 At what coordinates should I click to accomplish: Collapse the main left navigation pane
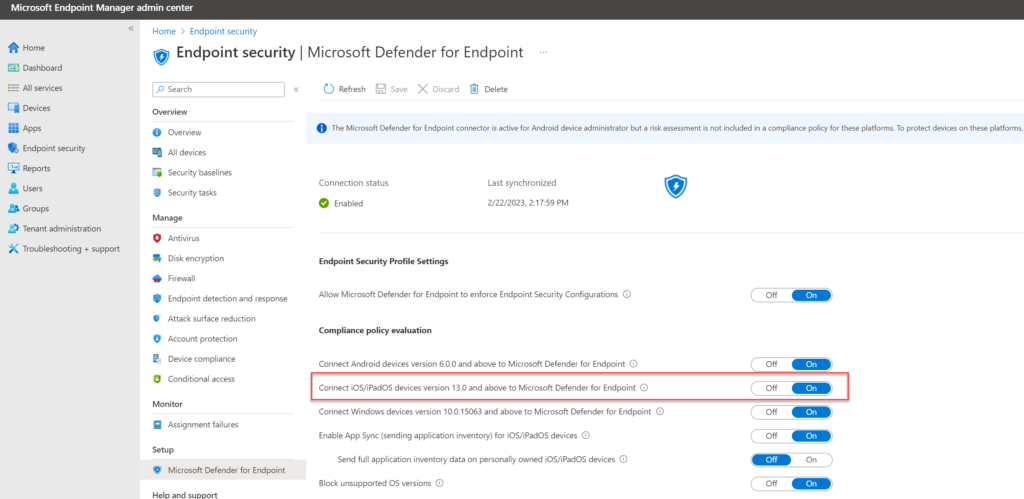(x=131, y=29)
